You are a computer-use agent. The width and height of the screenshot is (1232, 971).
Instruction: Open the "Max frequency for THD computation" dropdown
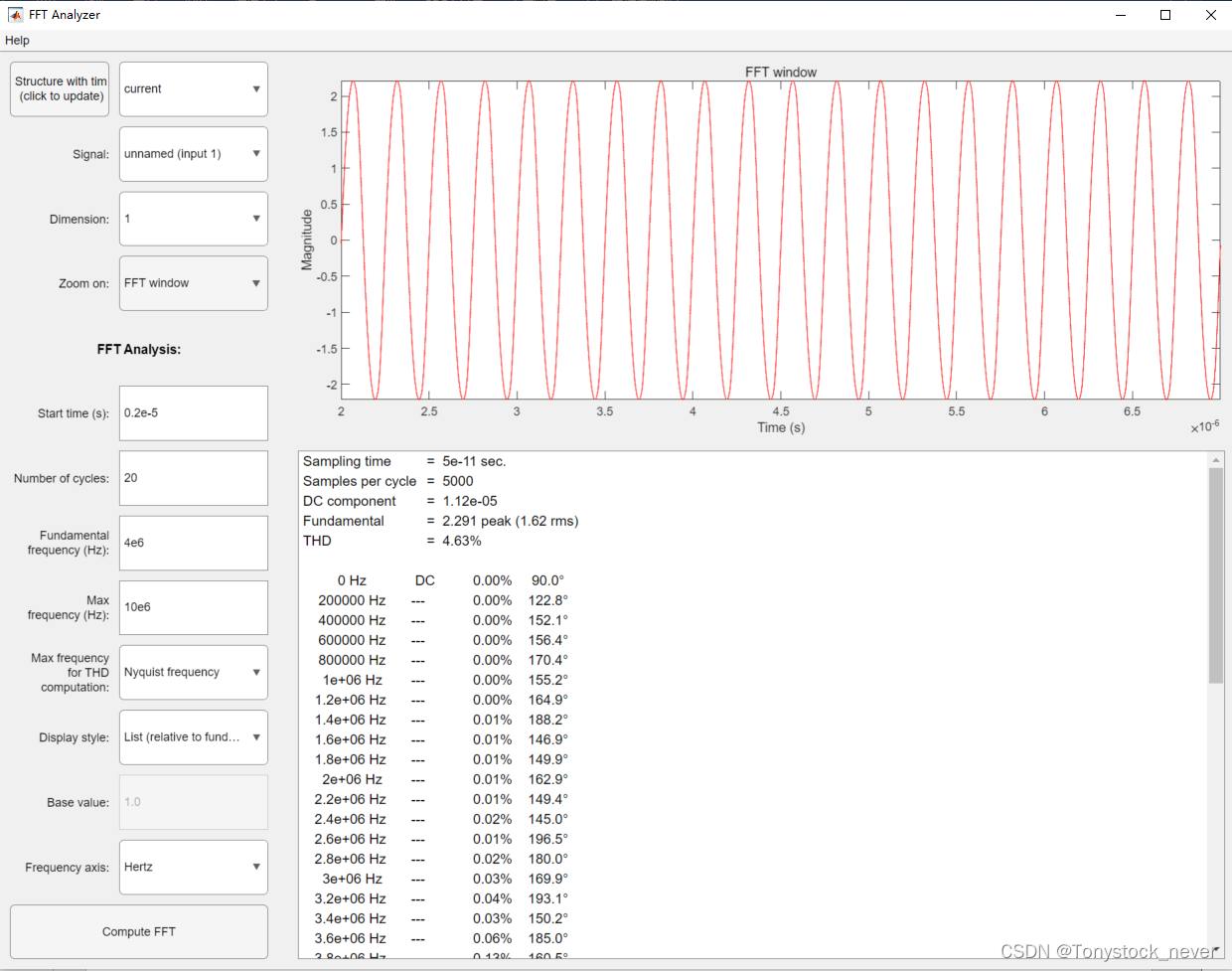pos(193,672)
